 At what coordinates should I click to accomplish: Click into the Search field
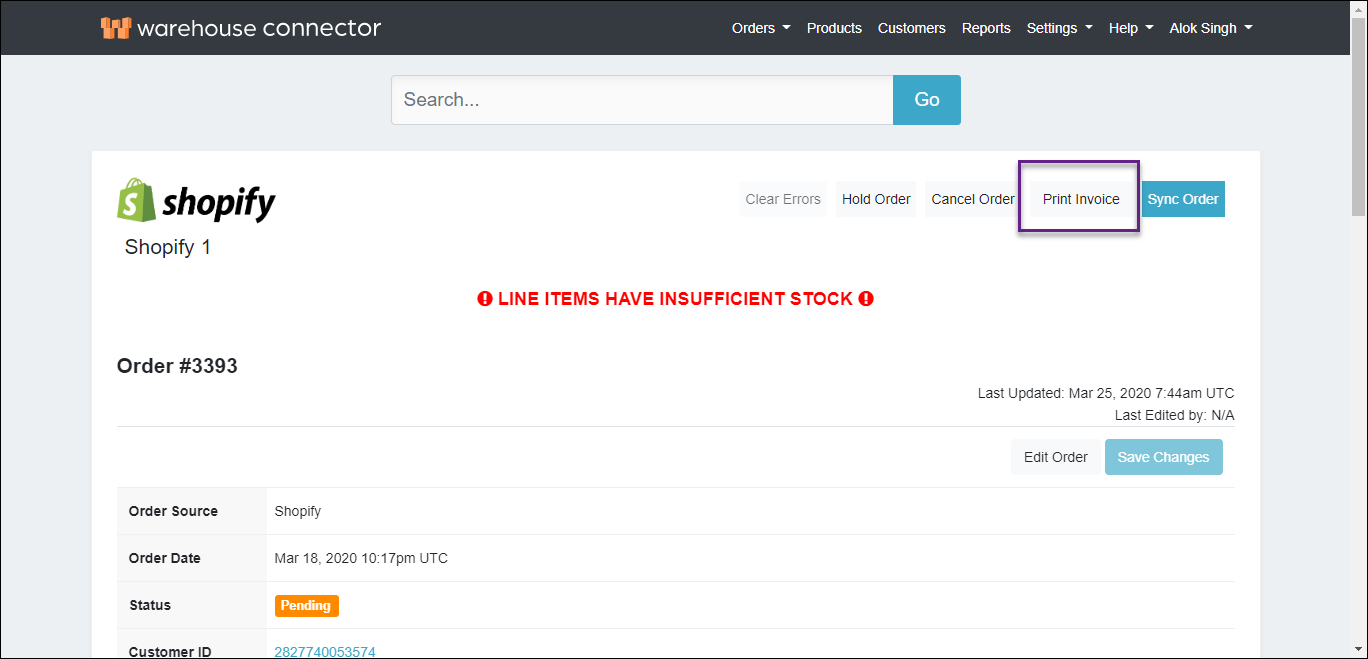click(641, 100)
